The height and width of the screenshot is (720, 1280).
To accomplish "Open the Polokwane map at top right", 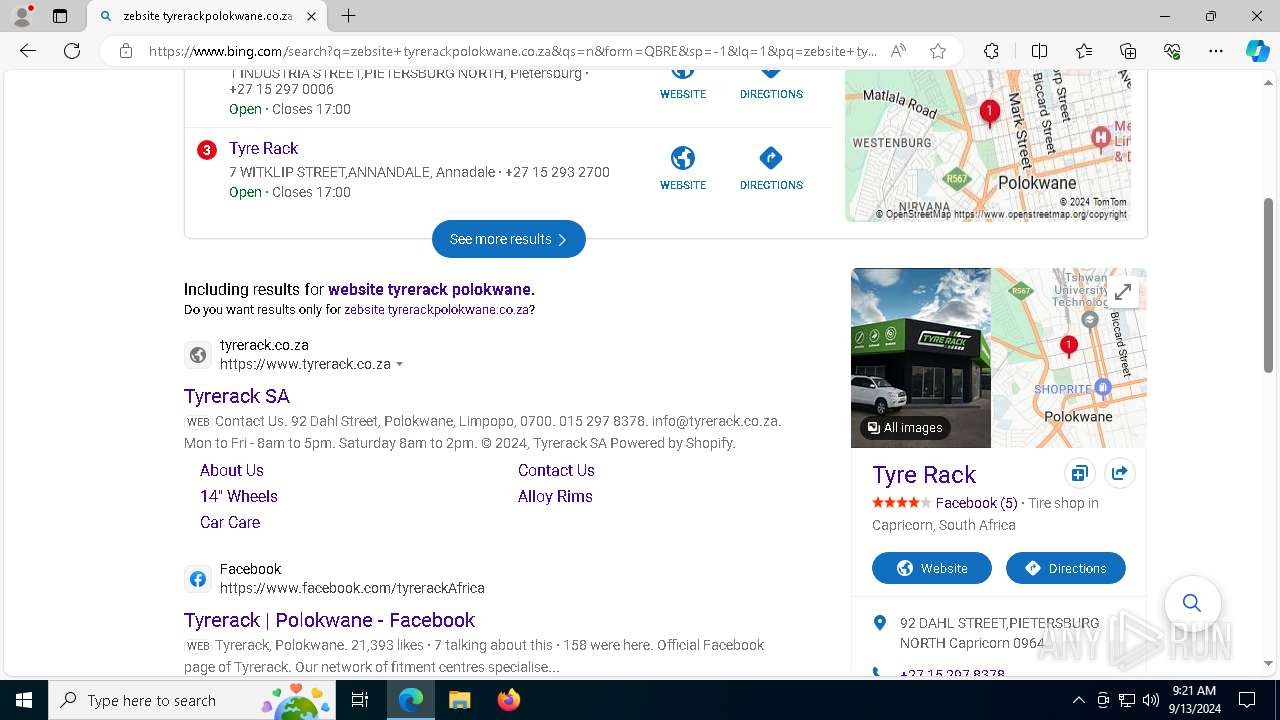I will click(x=988, y=146).
